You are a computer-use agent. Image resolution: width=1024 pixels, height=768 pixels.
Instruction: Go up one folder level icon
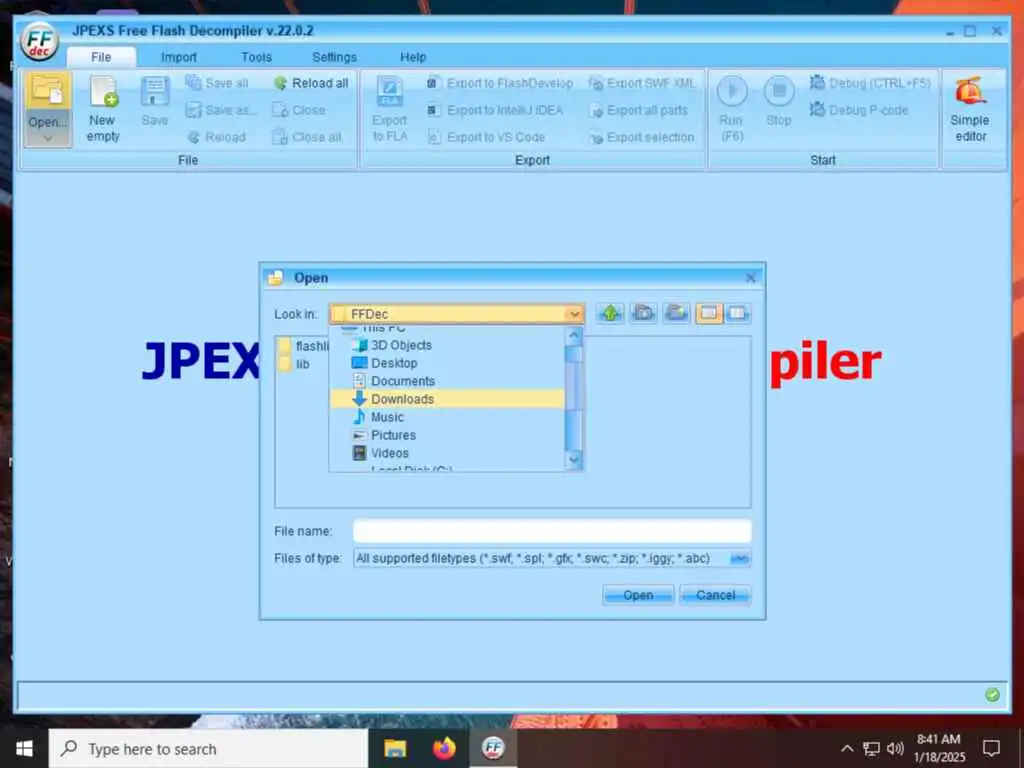pos(611,313)
